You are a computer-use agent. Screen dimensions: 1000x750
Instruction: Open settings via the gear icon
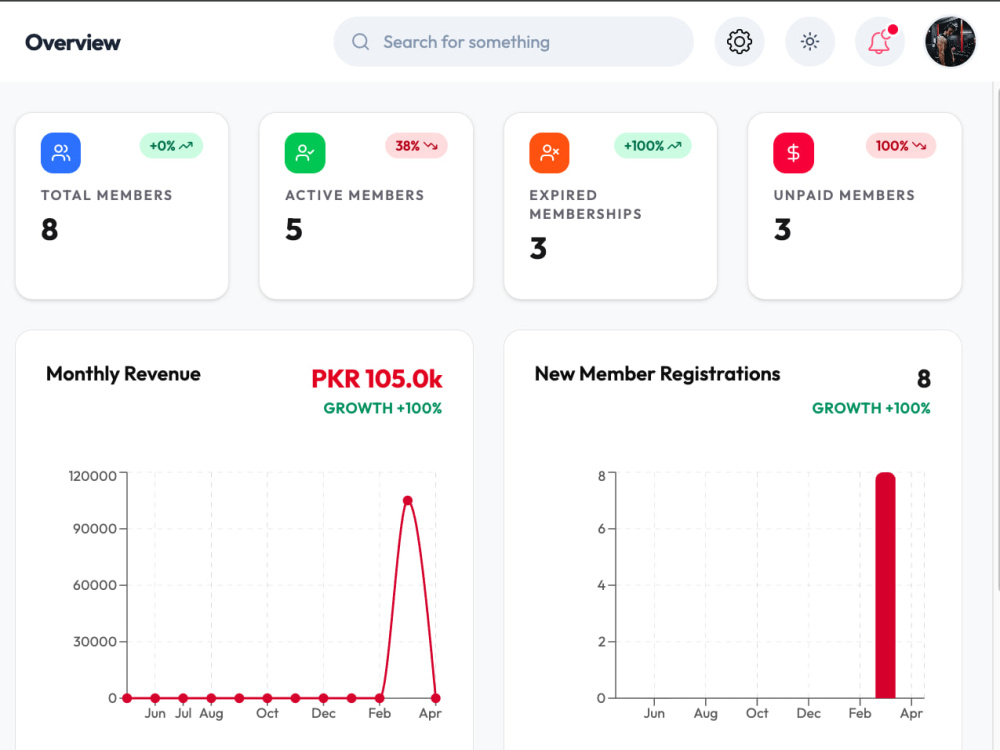point(739,42)
